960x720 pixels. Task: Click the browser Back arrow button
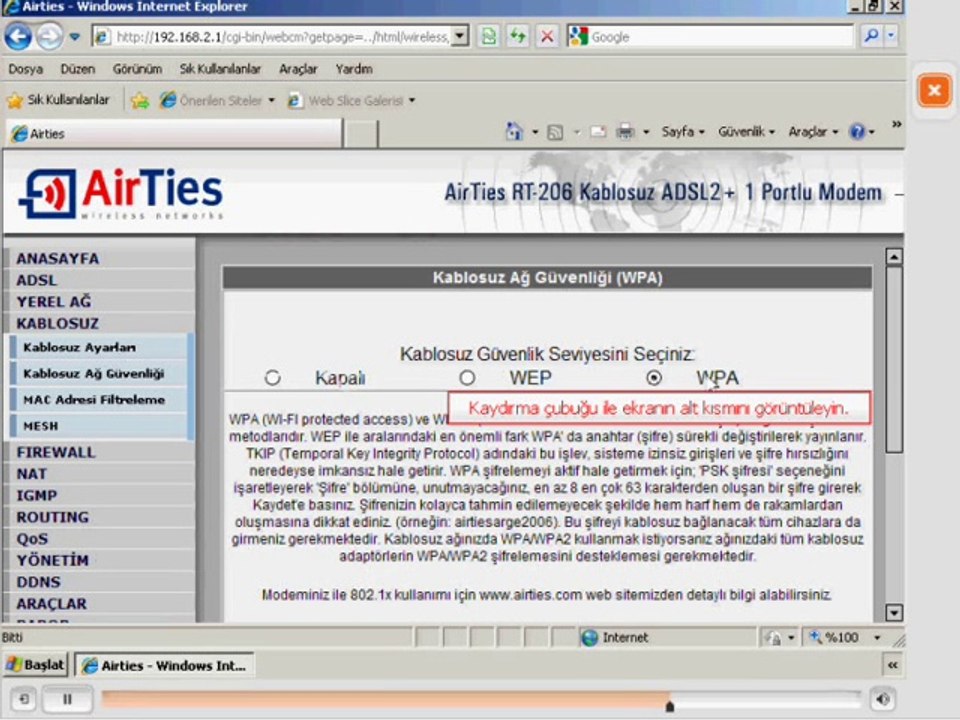click(18, 37)
